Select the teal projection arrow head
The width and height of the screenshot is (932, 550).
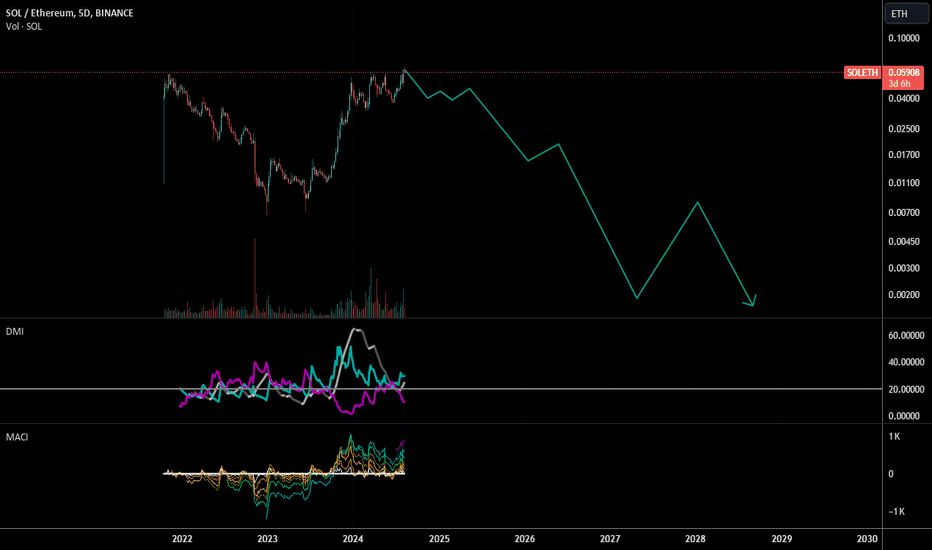click(750, 301)
